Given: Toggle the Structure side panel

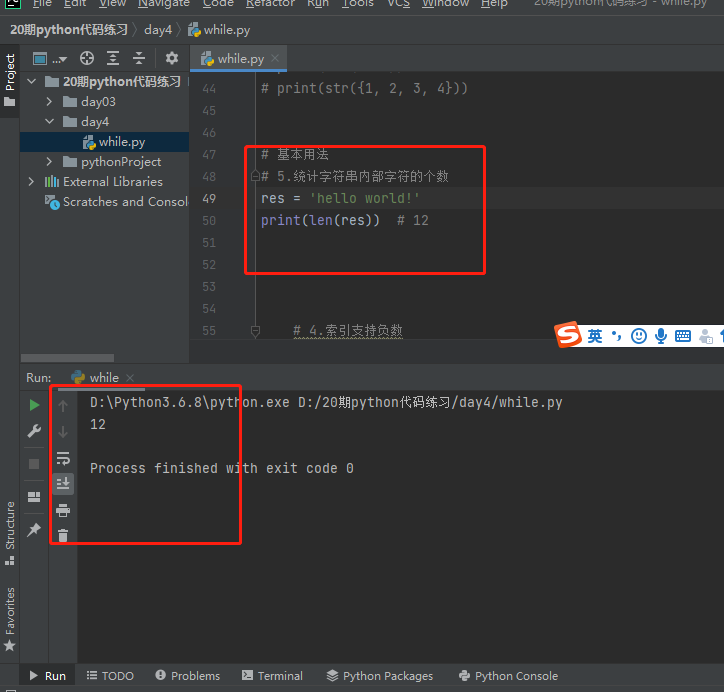Looking at the screenshot, I should [10, 533].
